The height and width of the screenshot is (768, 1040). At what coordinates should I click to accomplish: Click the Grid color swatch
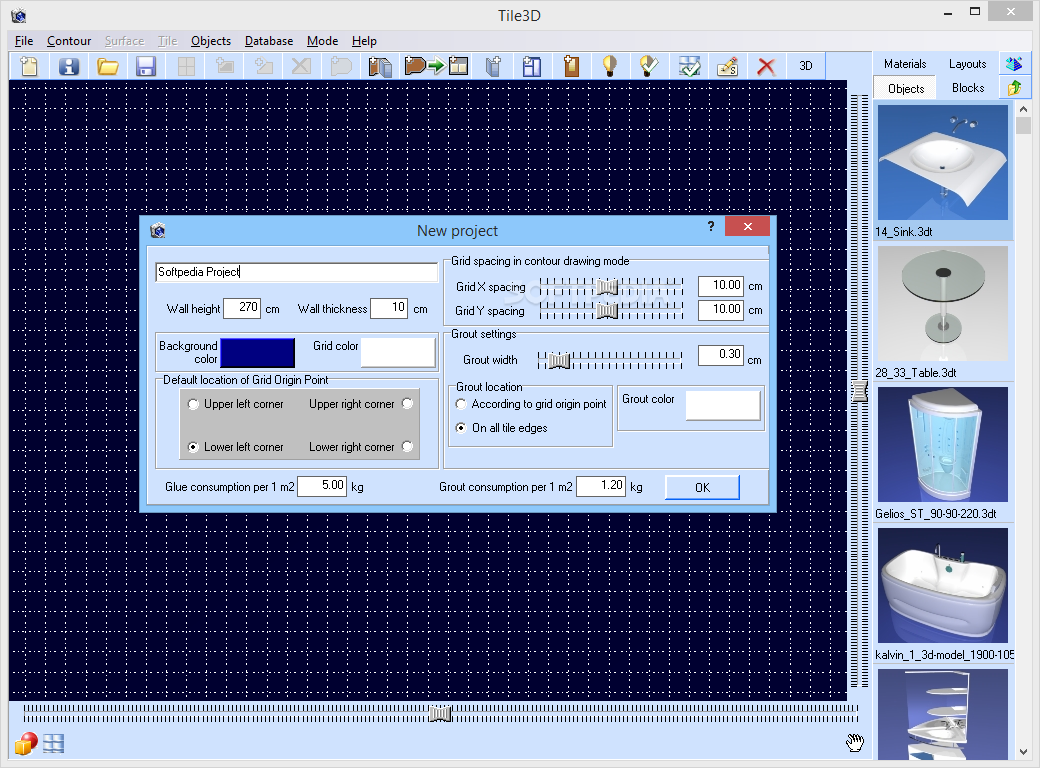pos(398,352)
